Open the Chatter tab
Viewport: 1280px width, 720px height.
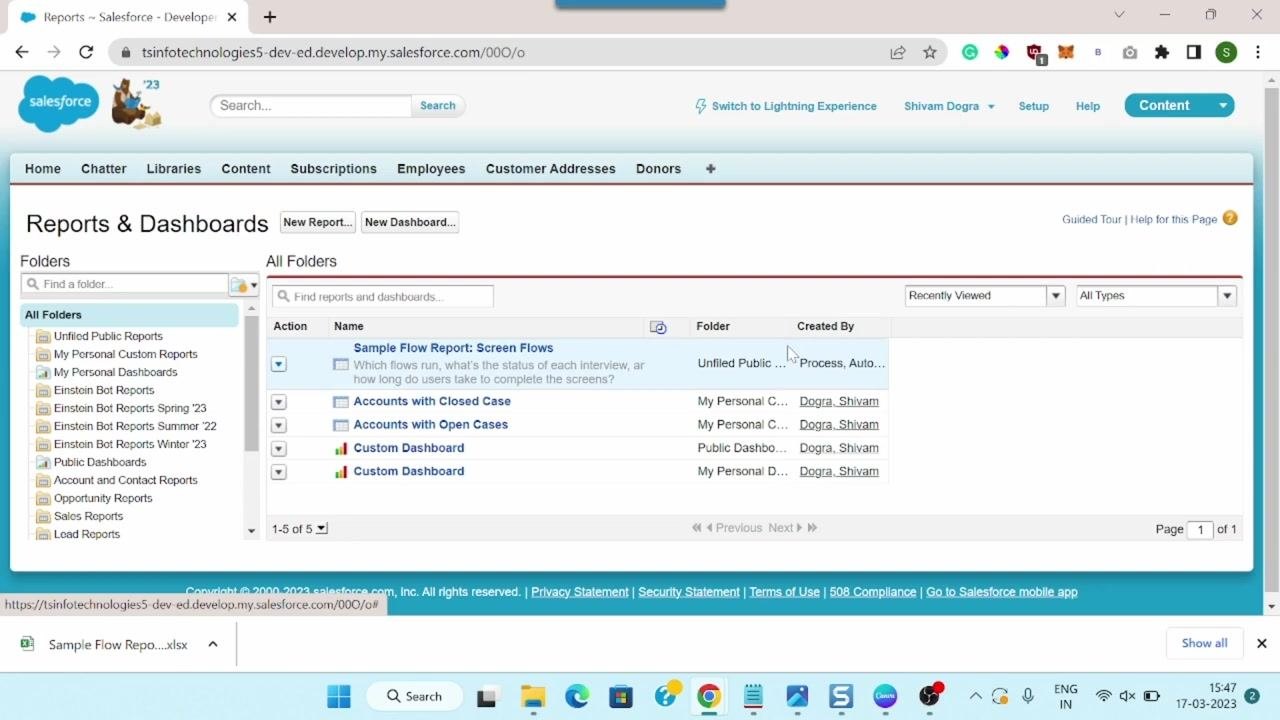[x=104, y=169]
